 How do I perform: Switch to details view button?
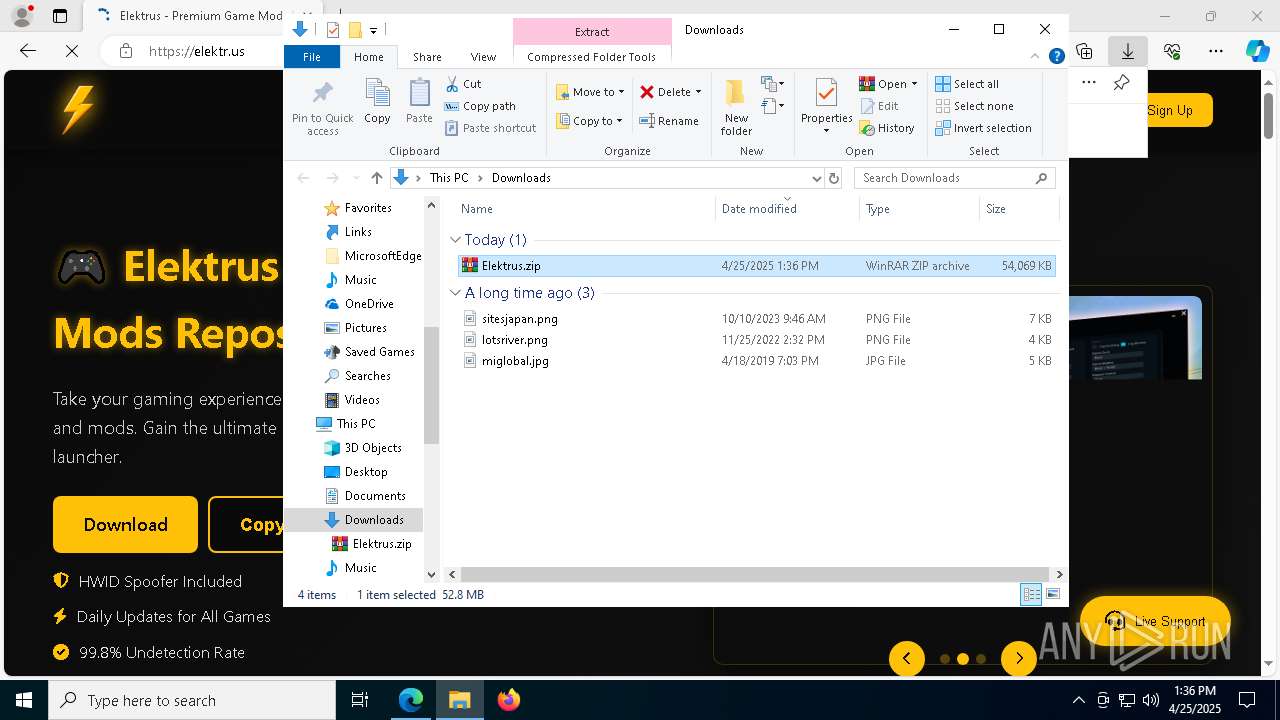(x=1031, y=594)
